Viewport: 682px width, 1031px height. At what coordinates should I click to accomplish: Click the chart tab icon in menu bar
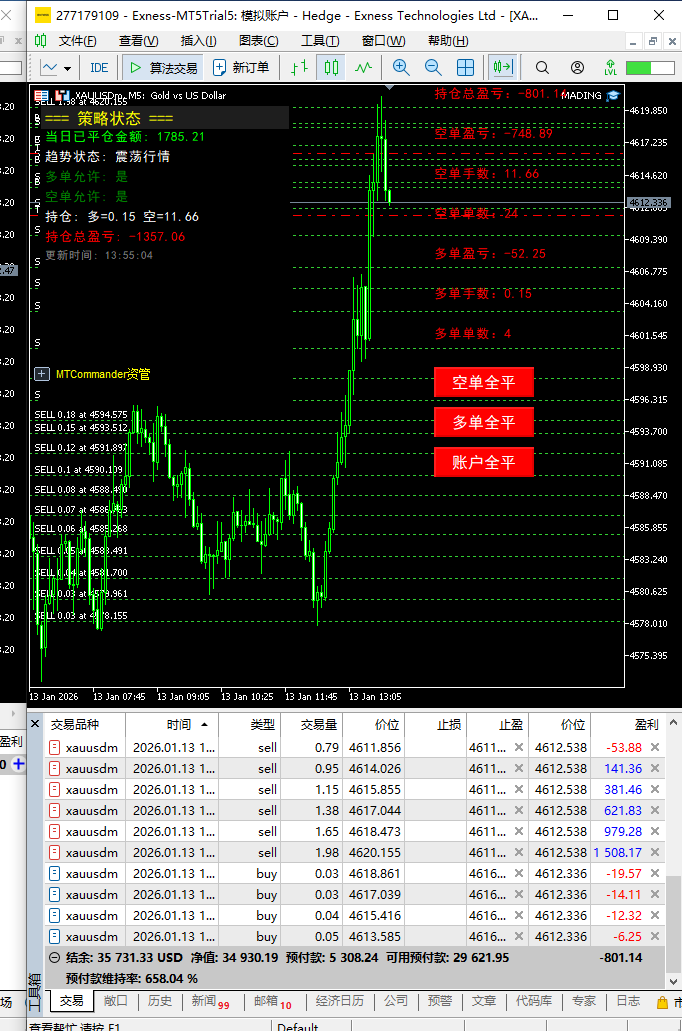tap(41, 41)
